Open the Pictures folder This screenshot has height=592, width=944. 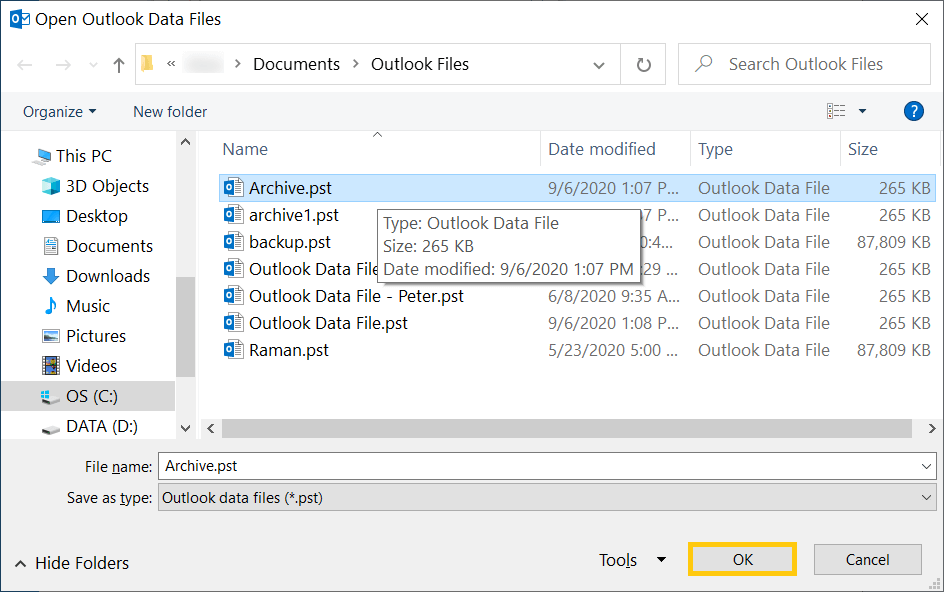pyautogui.click(x=96, y=336)
